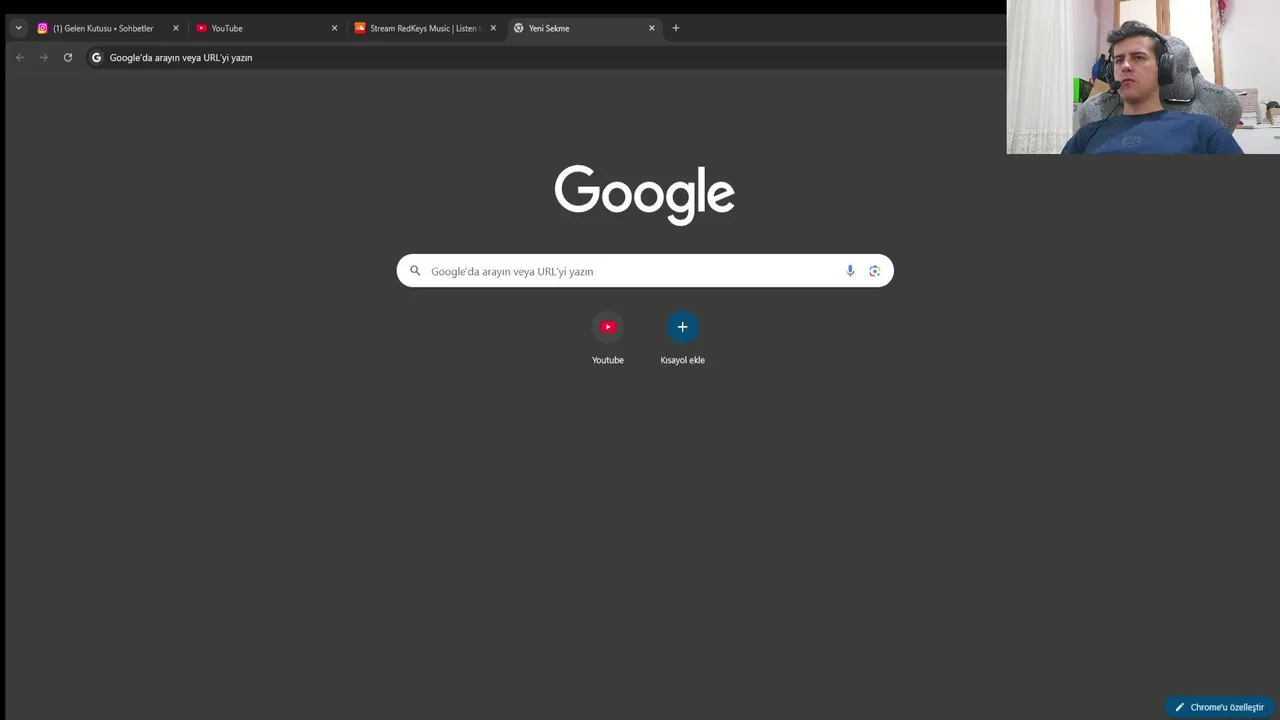
Task: Open the tab search dropdown arrow
Action: (18, 28)
